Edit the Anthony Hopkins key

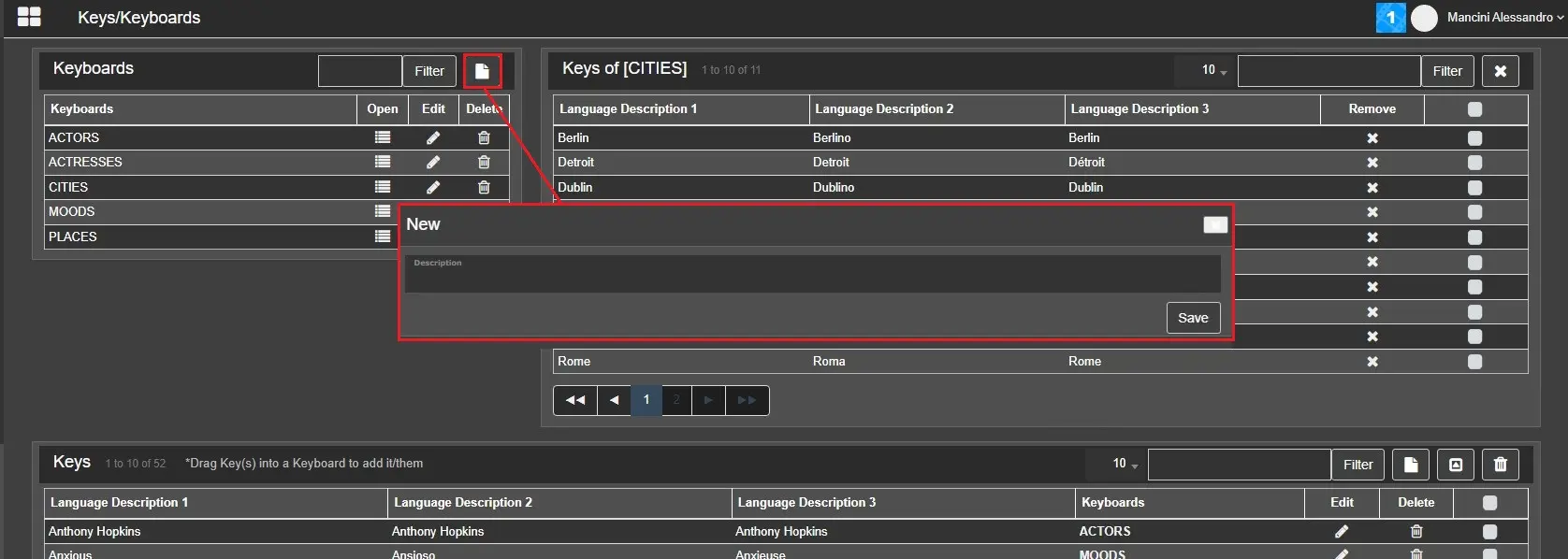click(1341, 531)
